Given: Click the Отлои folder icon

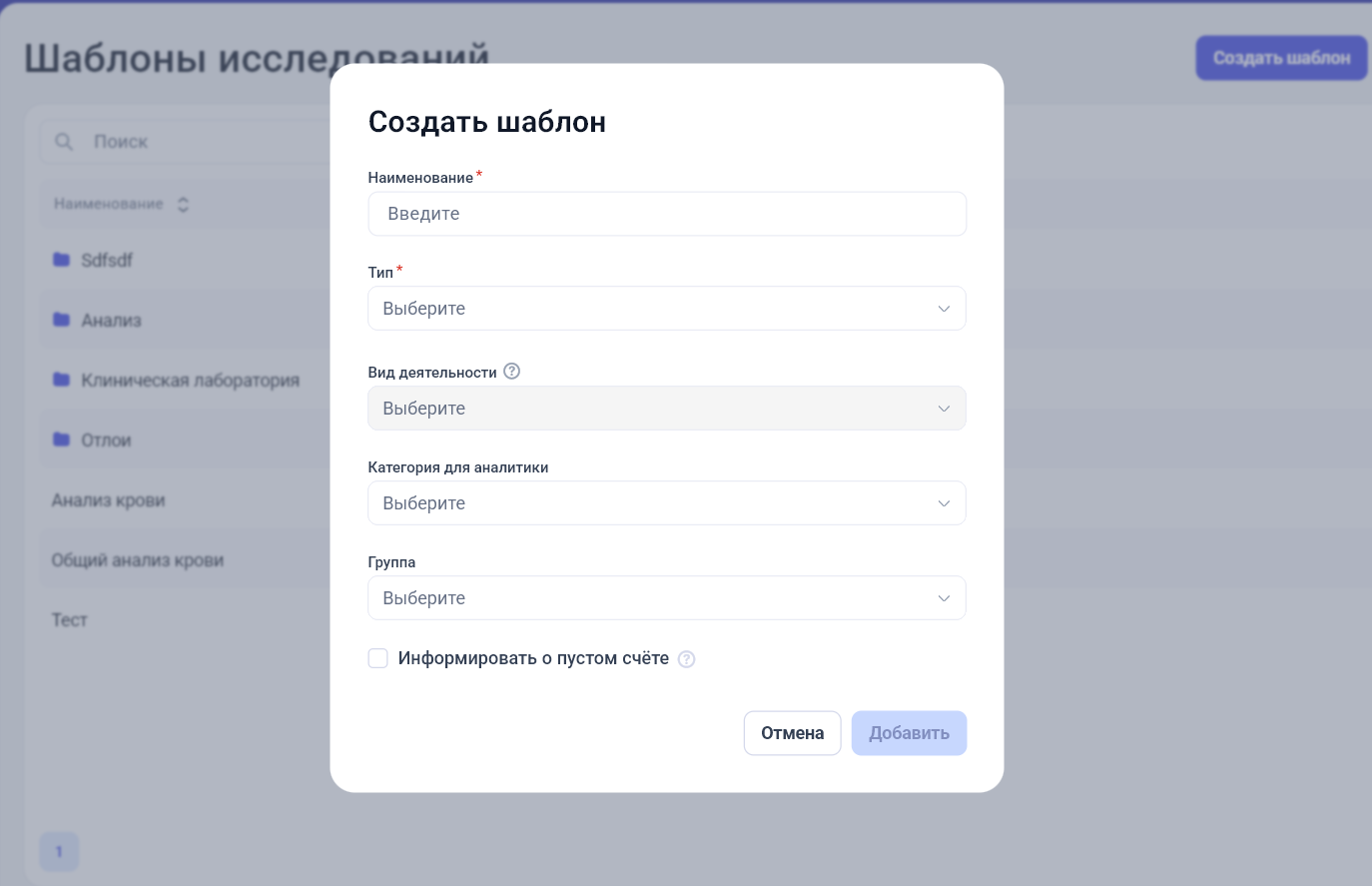Looking at the screenshot, I should pos(62,440).
